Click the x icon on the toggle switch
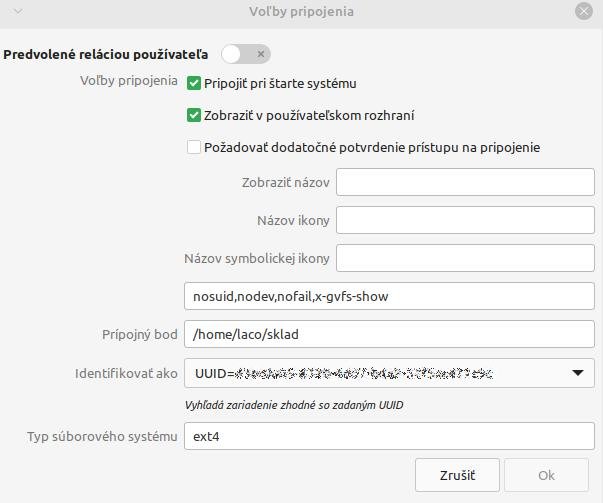Image resolution: width=603 pixels, height=503 pixels. (x=261, y=54)
